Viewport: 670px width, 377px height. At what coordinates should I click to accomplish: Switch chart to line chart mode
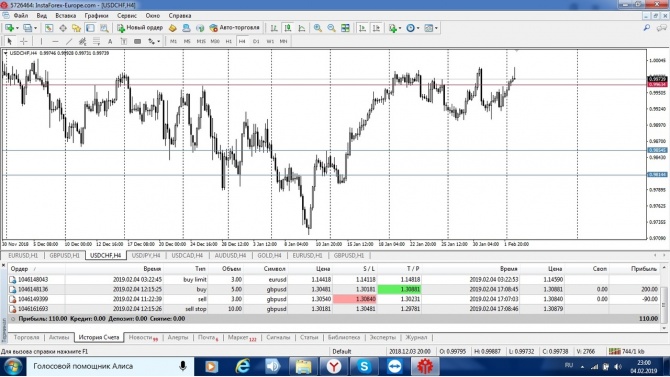pos(302,28)
